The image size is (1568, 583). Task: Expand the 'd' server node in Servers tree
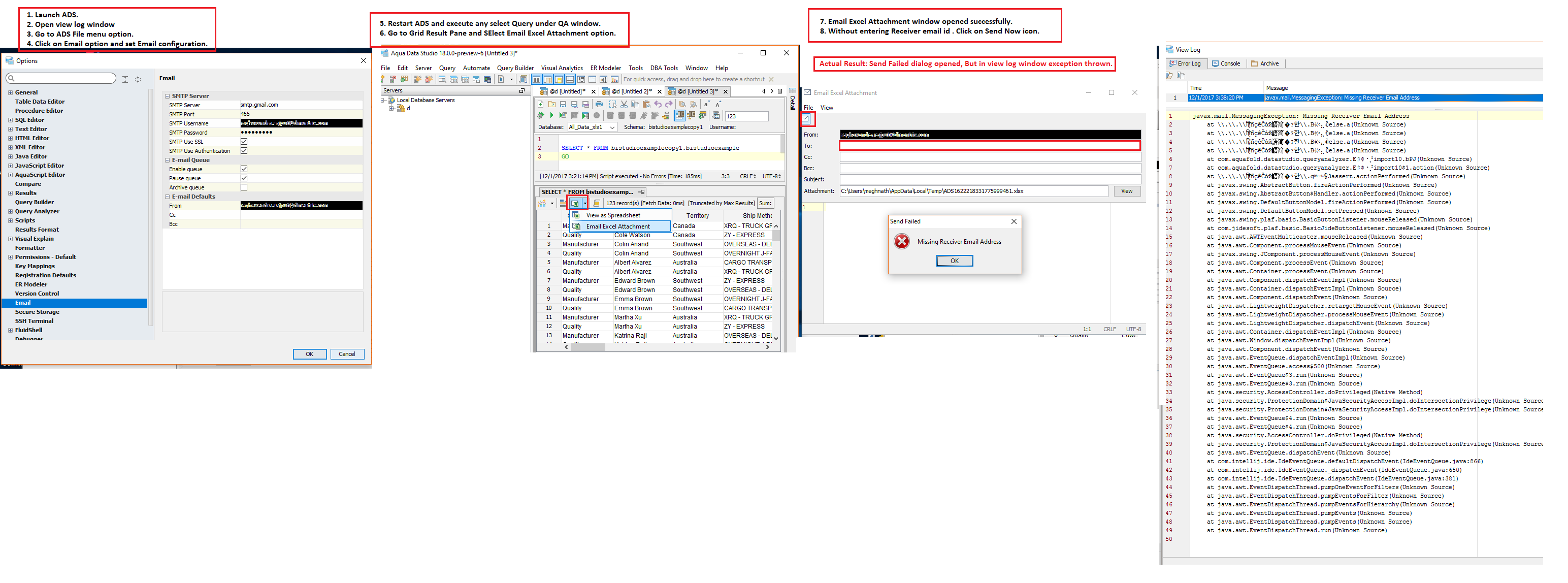pos(391,109)
